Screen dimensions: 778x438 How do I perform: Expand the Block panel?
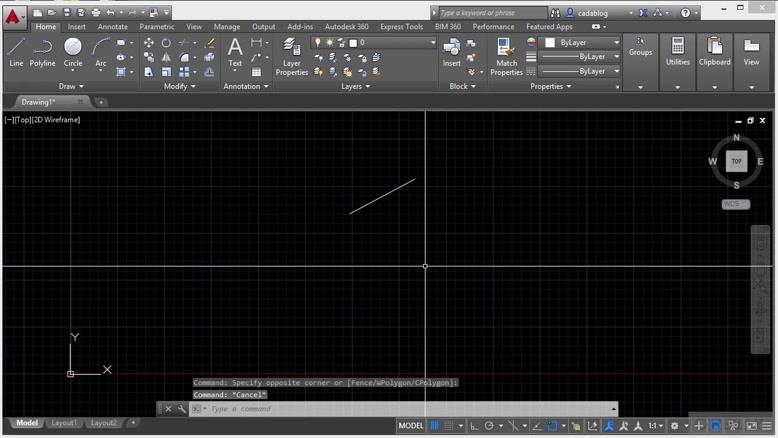pyautogui.click(x=462, y=86)
